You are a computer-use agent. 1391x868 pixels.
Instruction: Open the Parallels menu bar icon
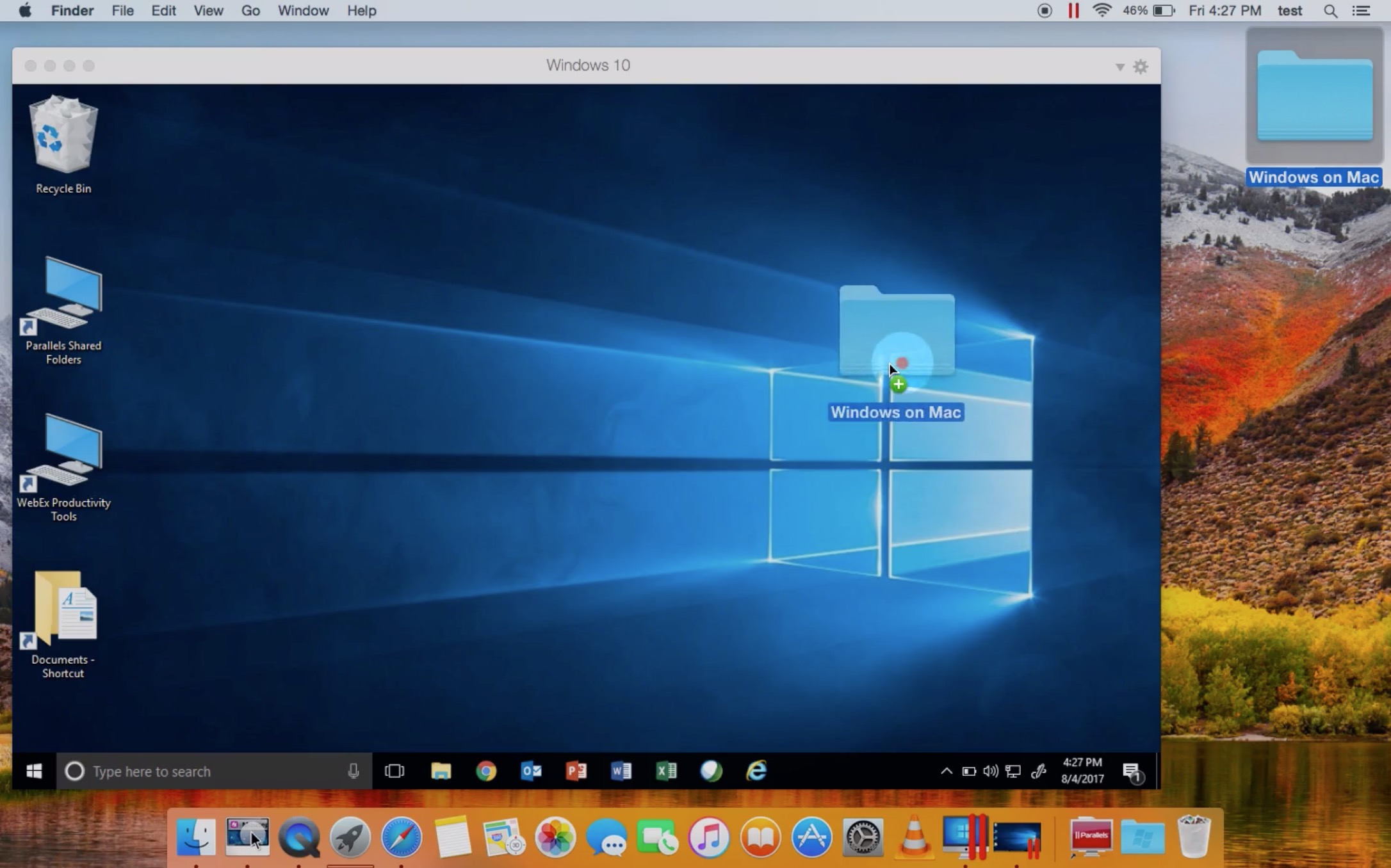click(1073, 11)
